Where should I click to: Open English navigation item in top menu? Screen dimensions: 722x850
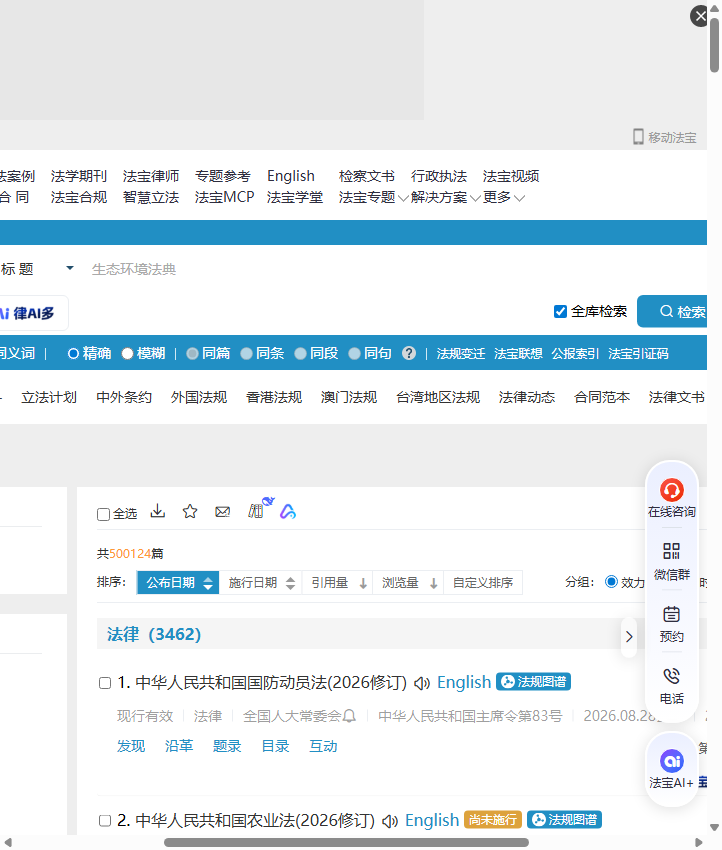pos(291,176)
